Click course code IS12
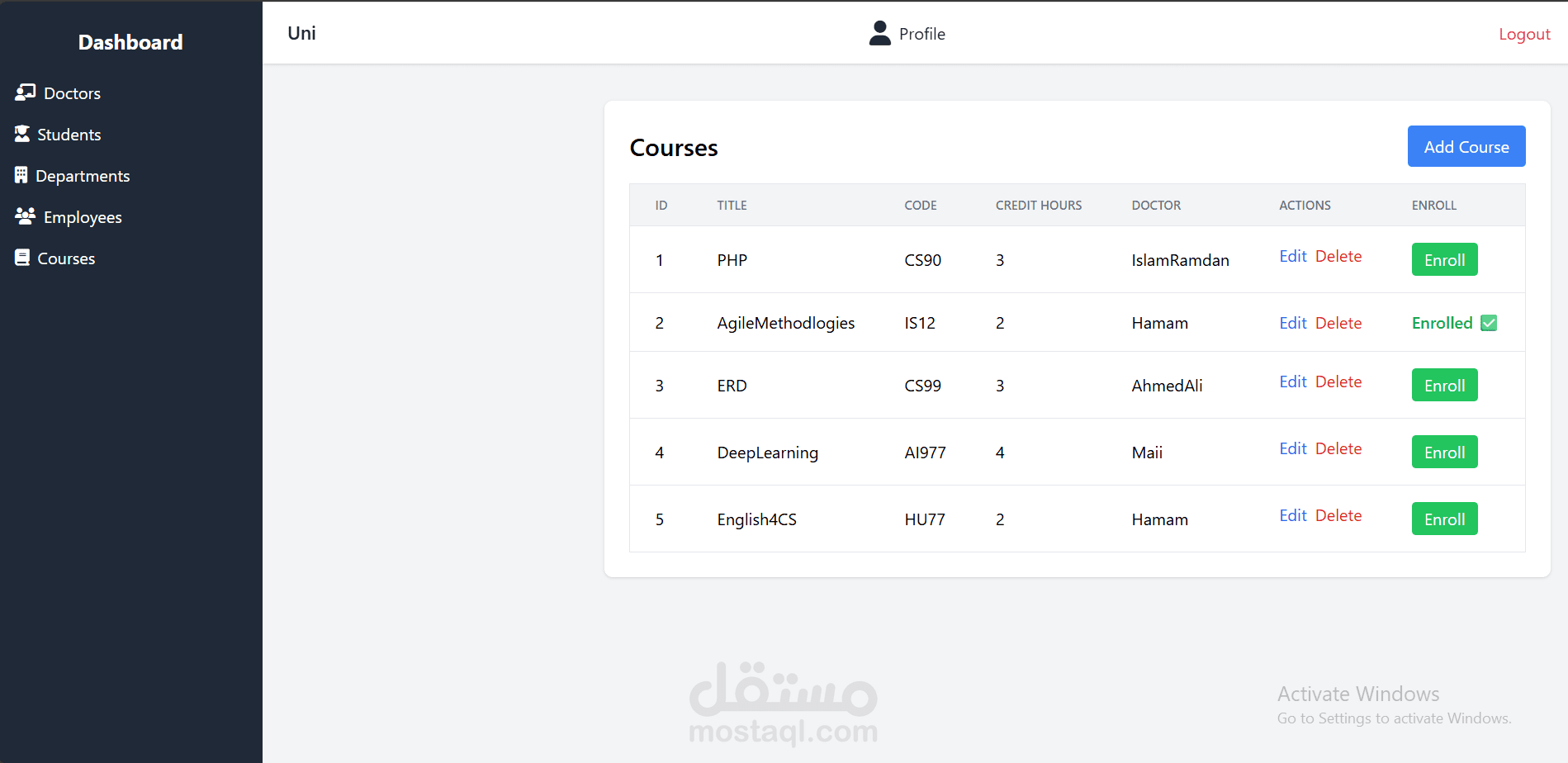The height and width of the screenshot is (763, 1568). 919,323
